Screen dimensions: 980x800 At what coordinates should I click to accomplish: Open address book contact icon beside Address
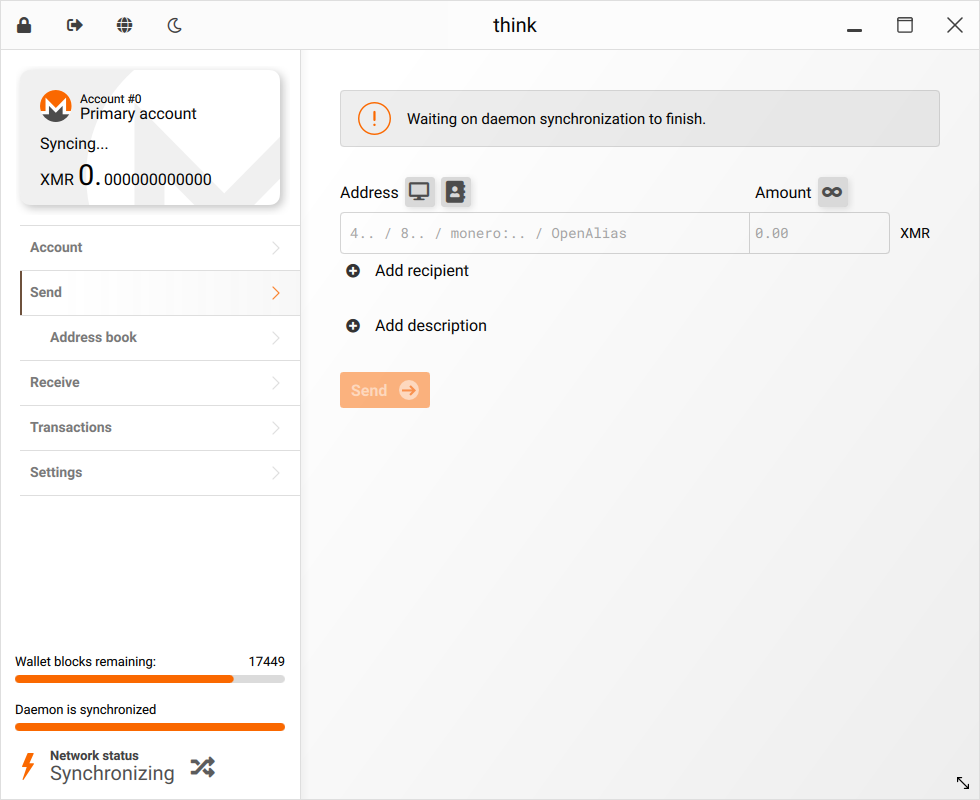tap(456, 192)
